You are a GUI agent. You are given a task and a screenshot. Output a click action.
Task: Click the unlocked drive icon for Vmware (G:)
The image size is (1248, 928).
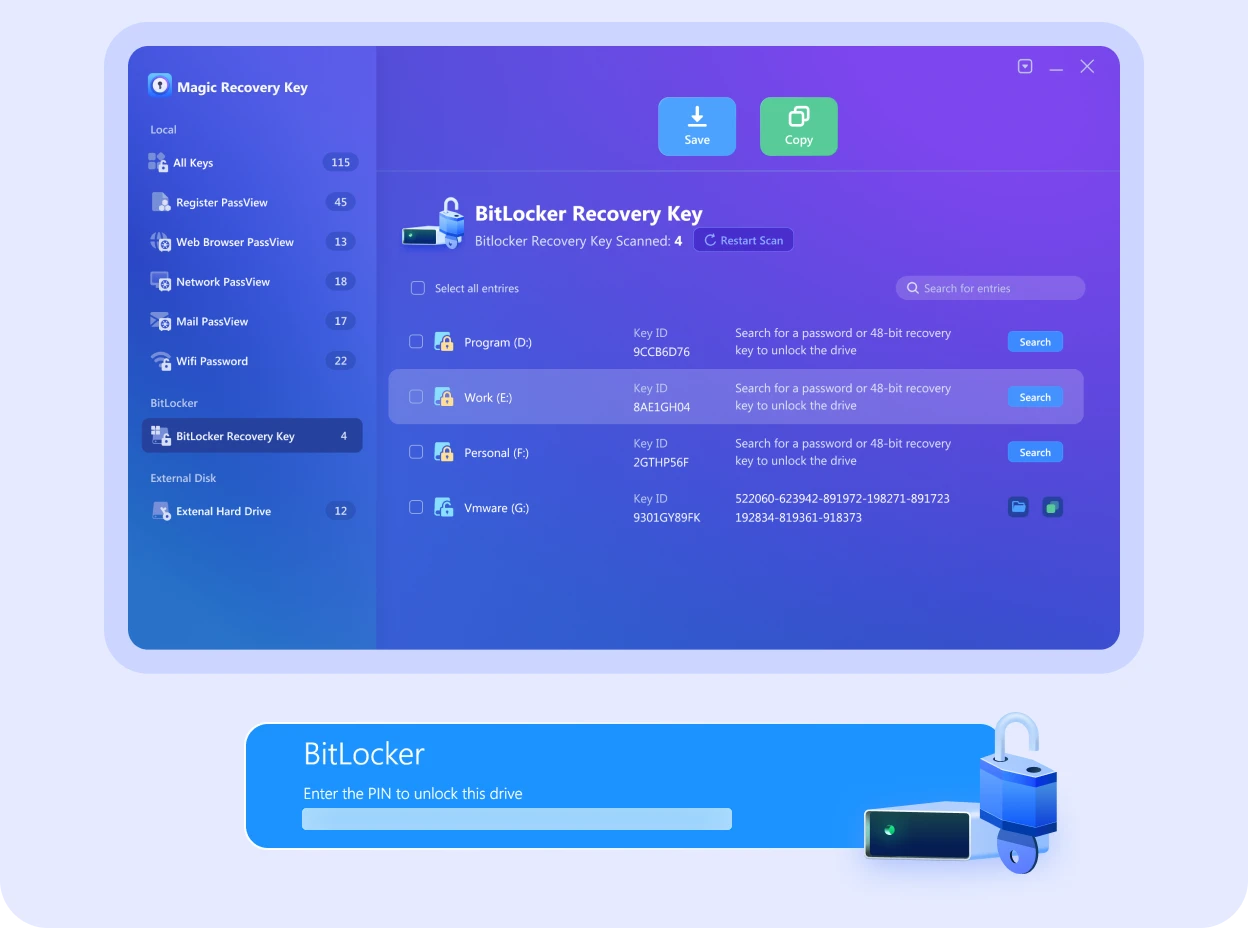(444, 507)
